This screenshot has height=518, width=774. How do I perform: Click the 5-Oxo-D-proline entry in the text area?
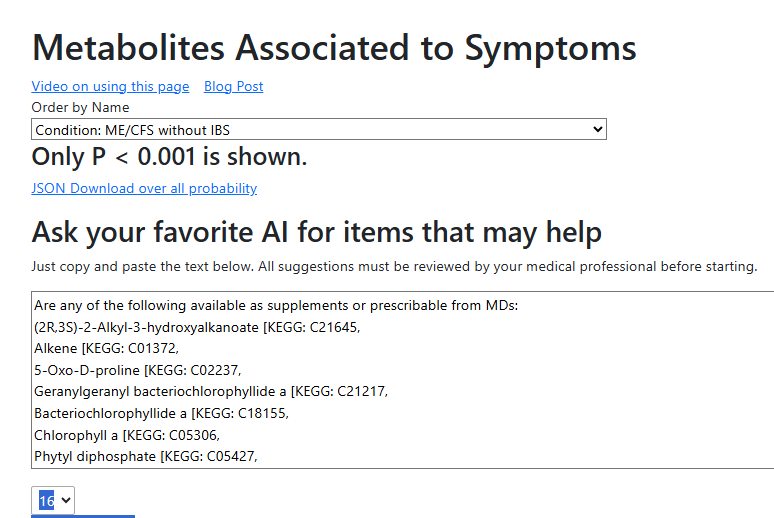tap(137, 370)
